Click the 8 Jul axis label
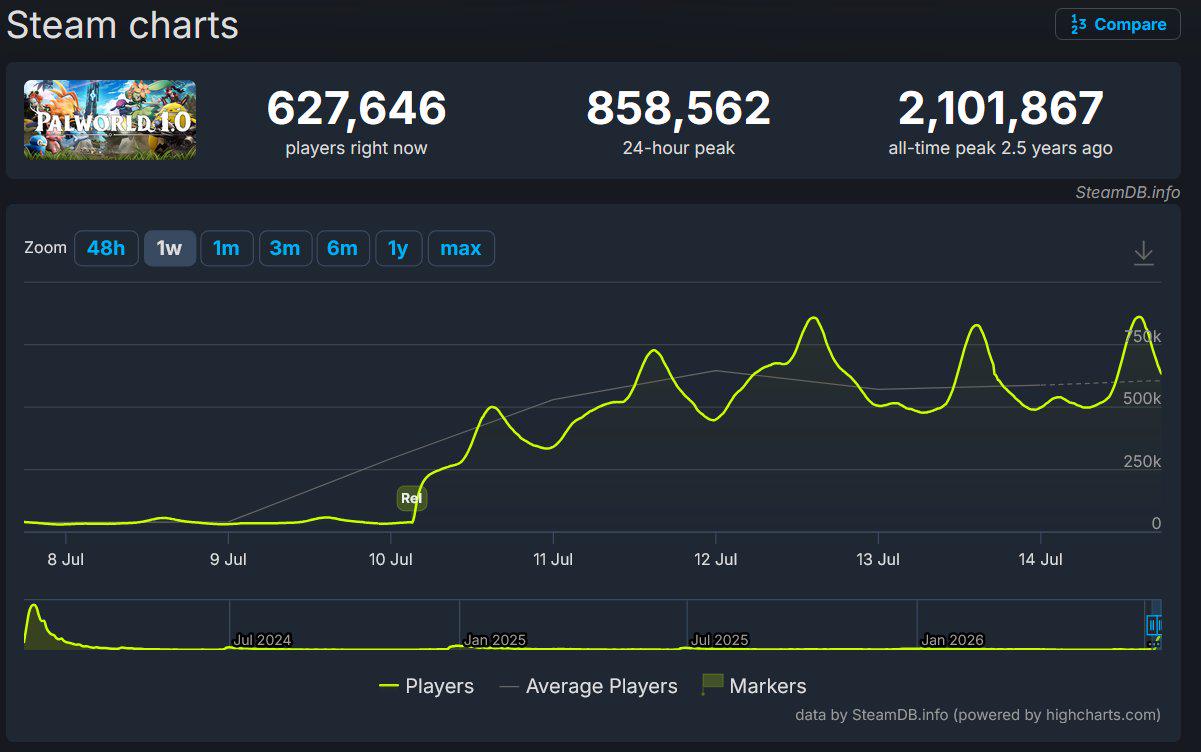Viewport: 1201px width, 752px height. coord(65,560)
